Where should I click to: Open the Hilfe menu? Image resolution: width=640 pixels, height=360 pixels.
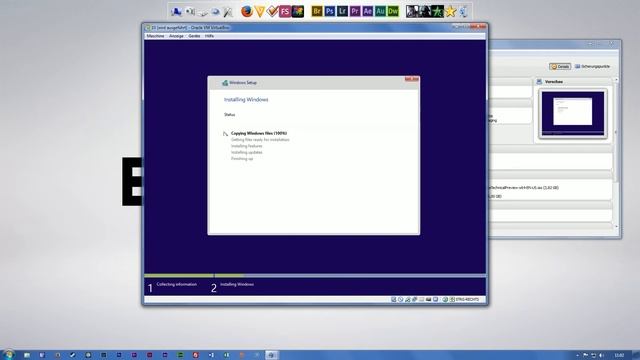point(209,36)
